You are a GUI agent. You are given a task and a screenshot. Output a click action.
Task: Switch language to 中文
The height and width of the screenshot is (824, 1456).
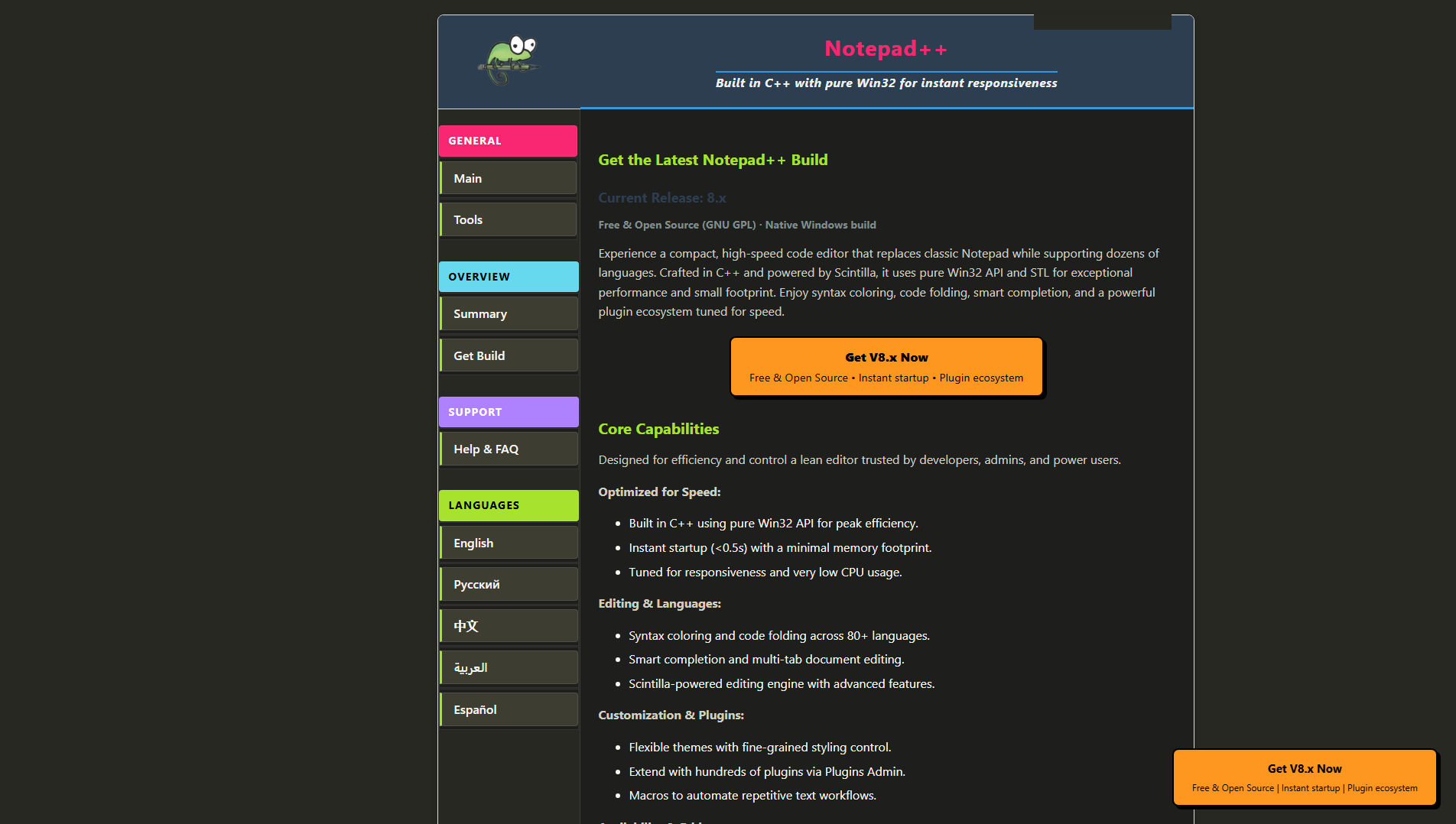tap(509, 626)
